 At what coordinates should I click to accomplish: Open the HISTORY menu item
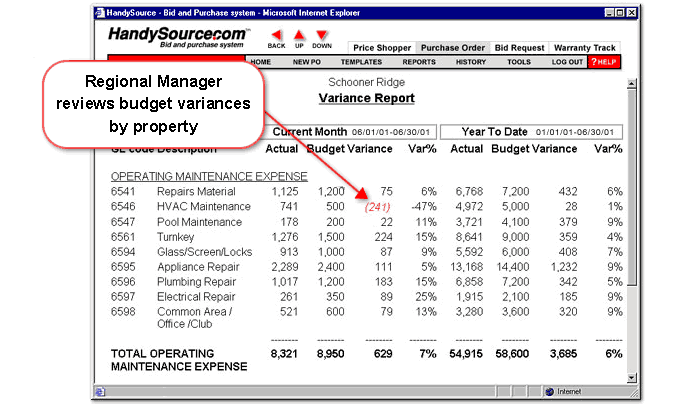click(x=471, y=62)
